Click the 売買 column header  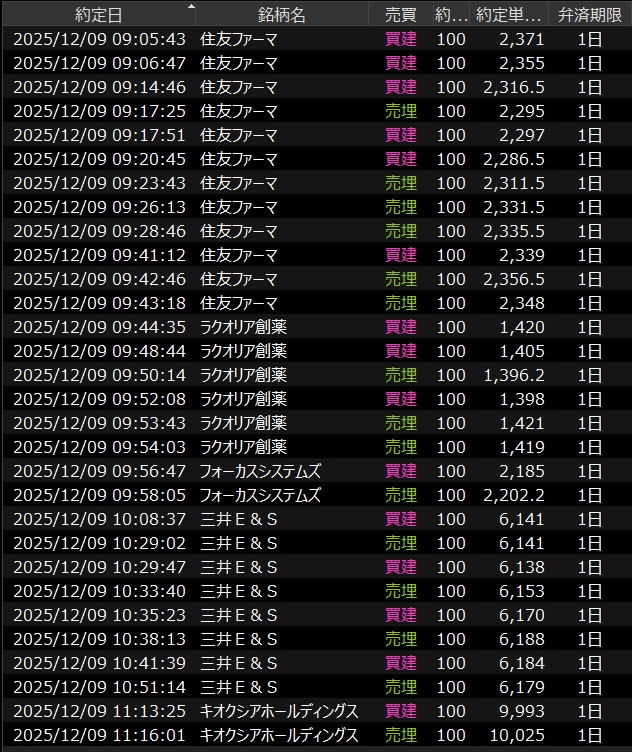[x=400, y=15]
